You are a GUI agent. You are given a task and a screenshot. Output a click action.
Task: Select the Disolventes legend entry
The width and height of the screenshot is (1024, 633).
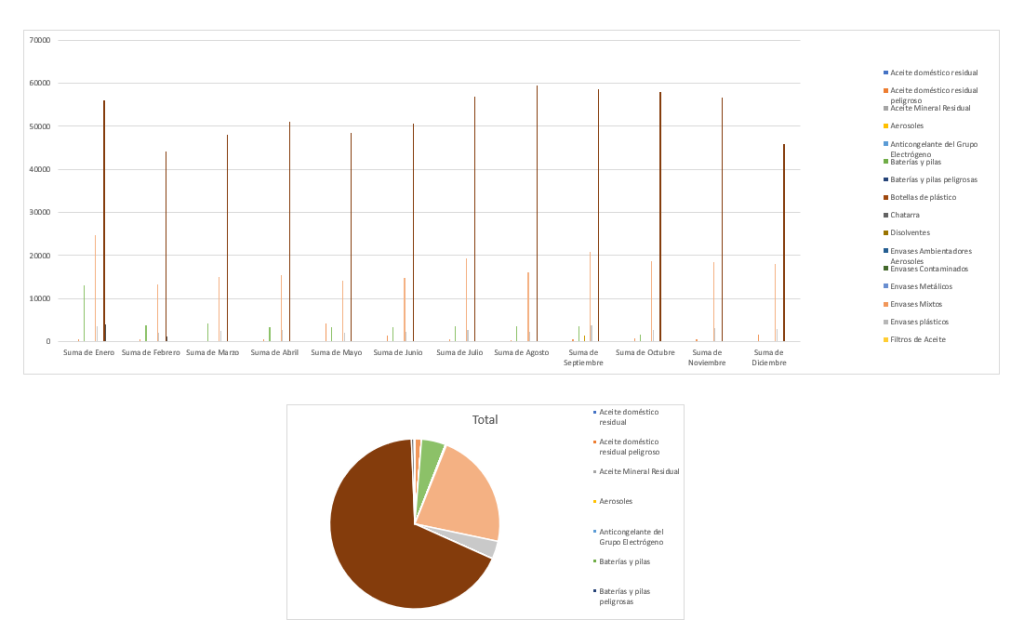[x=908, y=233]
